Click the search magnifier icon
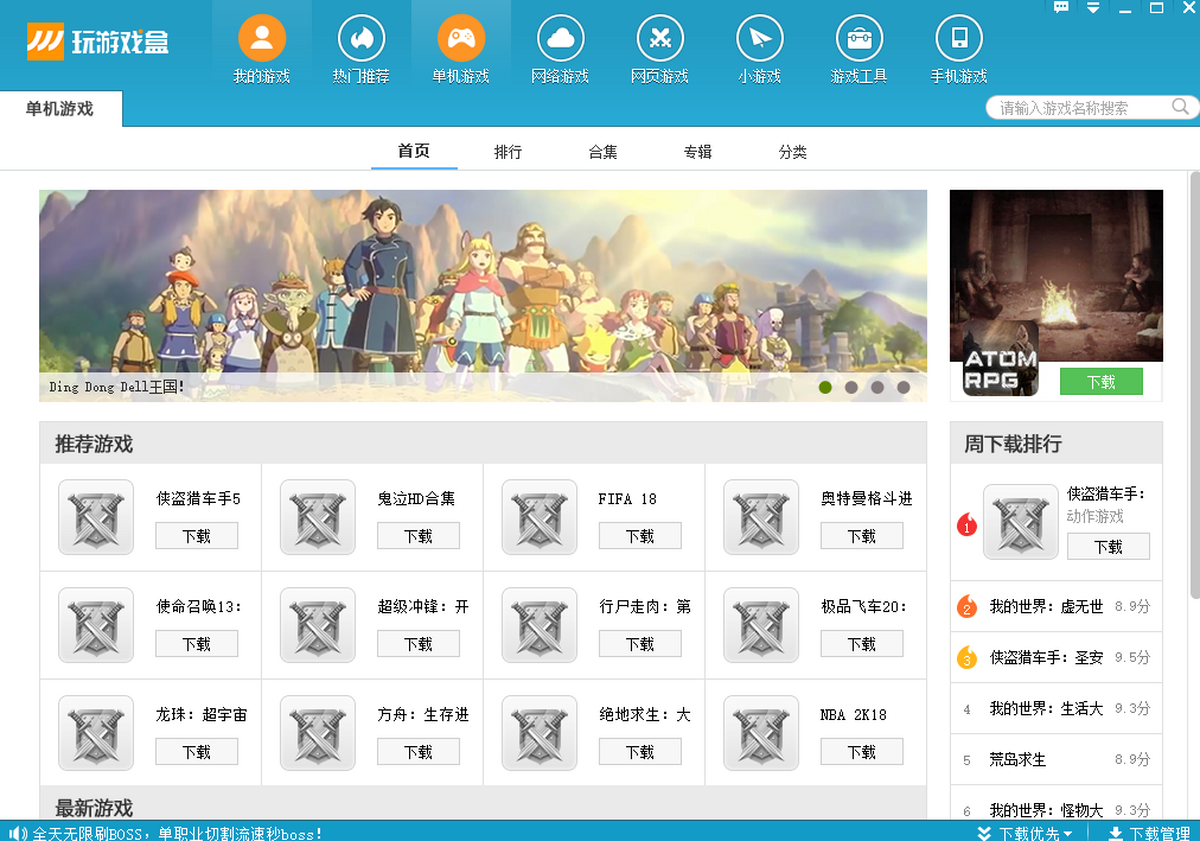The height and width of the screenshot is (841, 1200). [x=1180, y=107]
